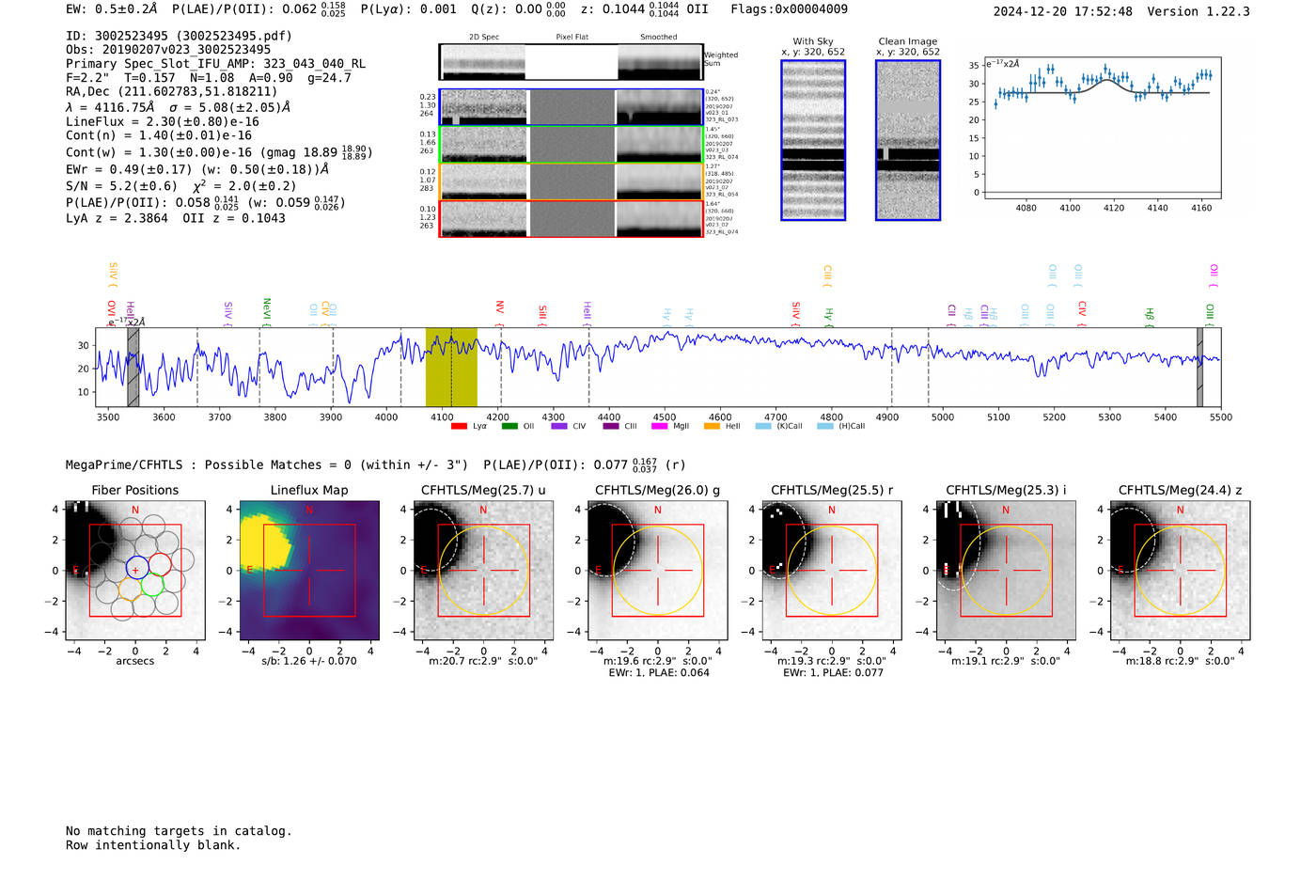The width and height of the screenshot is (1316, 896).
Task: Click the EWr: 1. PLAE: 0.077 caption
Action: click(833, 673)
